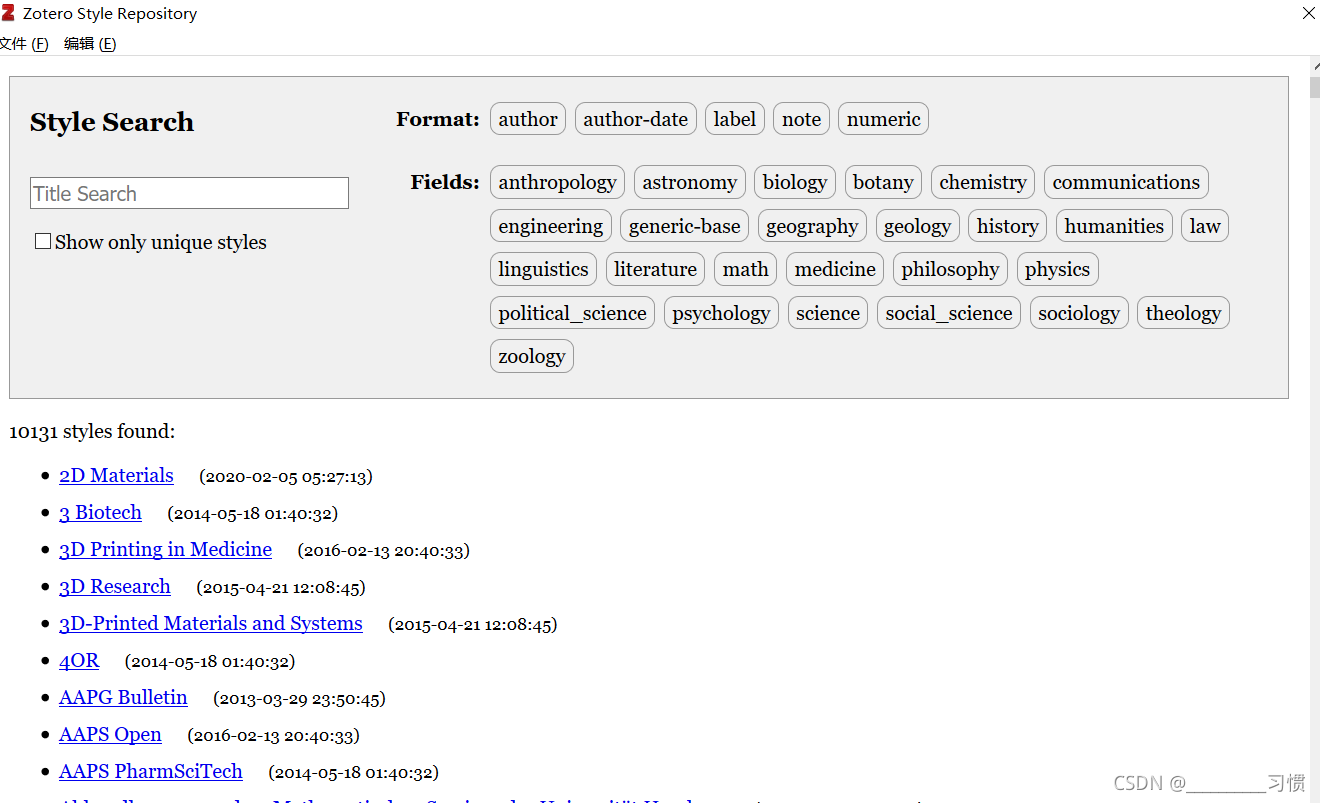Apply the zoology field filter

(x=531, y=356)
